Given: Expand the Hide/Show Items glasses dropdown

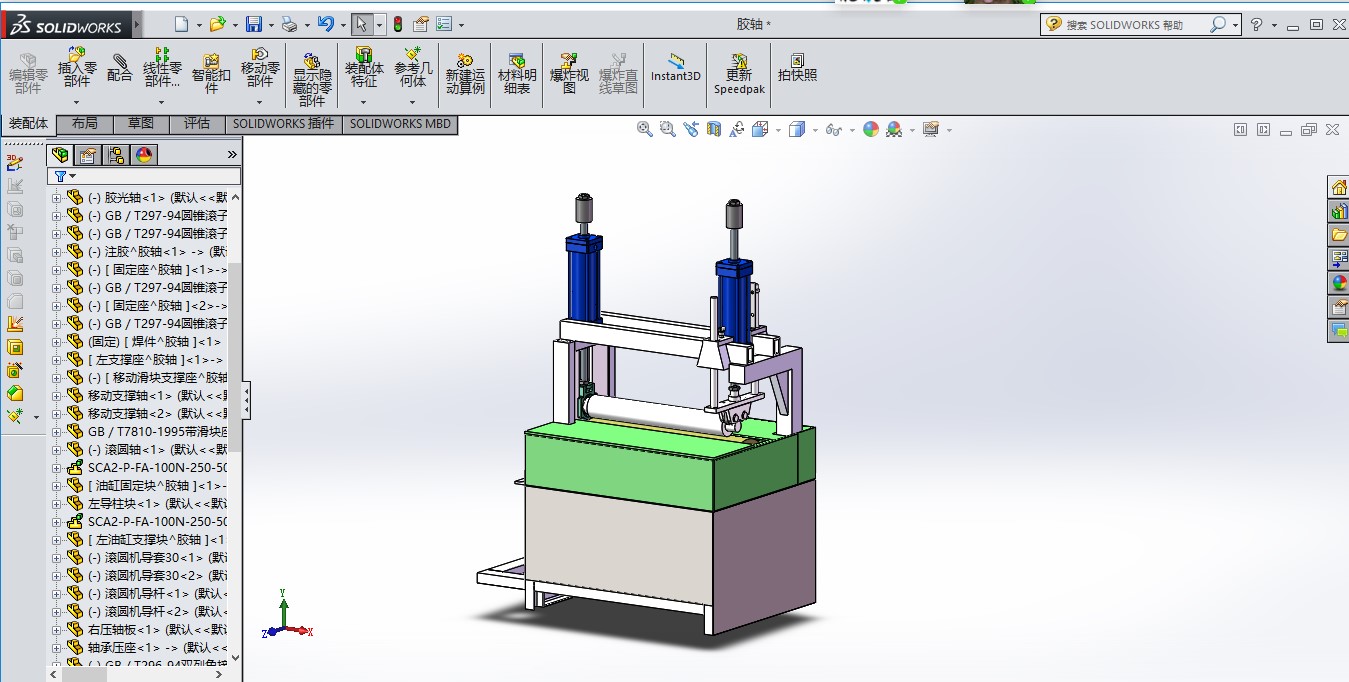Looking at the screenshot, I should (x=852, y=130).
